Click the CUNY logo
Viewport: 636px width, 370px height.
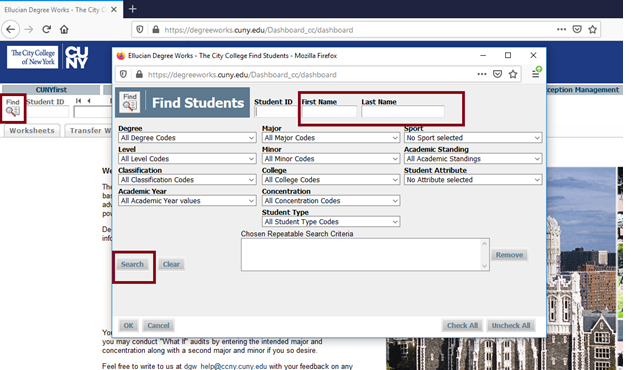76,57
